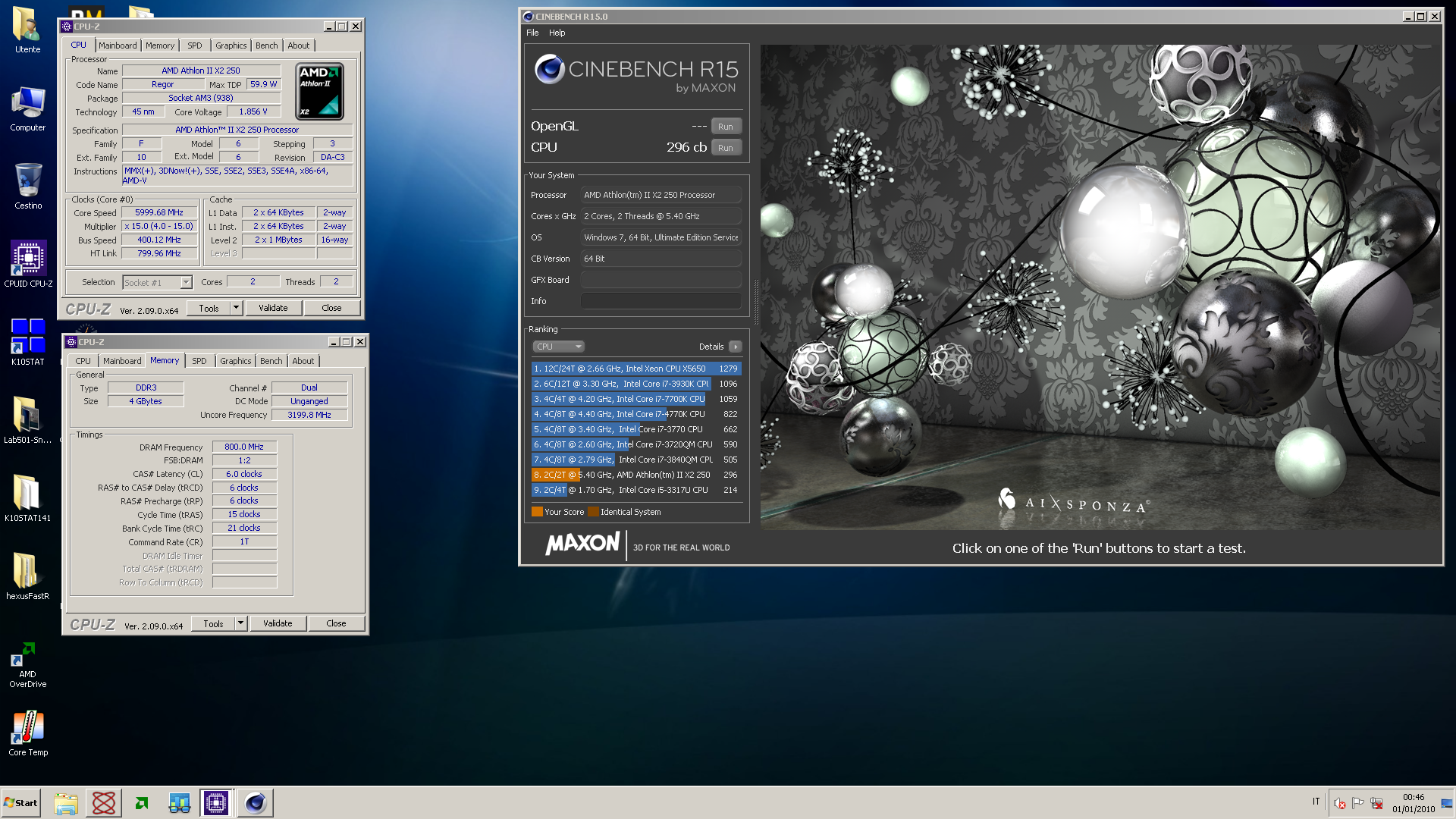Launch AMD OverDrive desktop shortcut
This screenshot has width=1456, height=819.
28,664
